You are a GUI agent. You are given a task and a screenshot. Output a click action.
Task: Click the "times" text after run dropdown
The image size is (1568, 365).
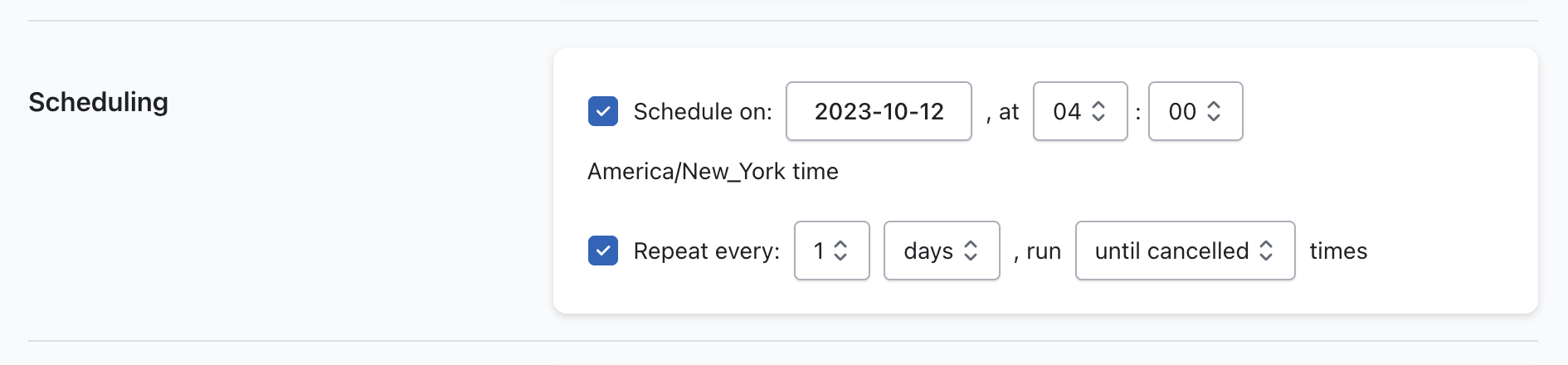1338,251
